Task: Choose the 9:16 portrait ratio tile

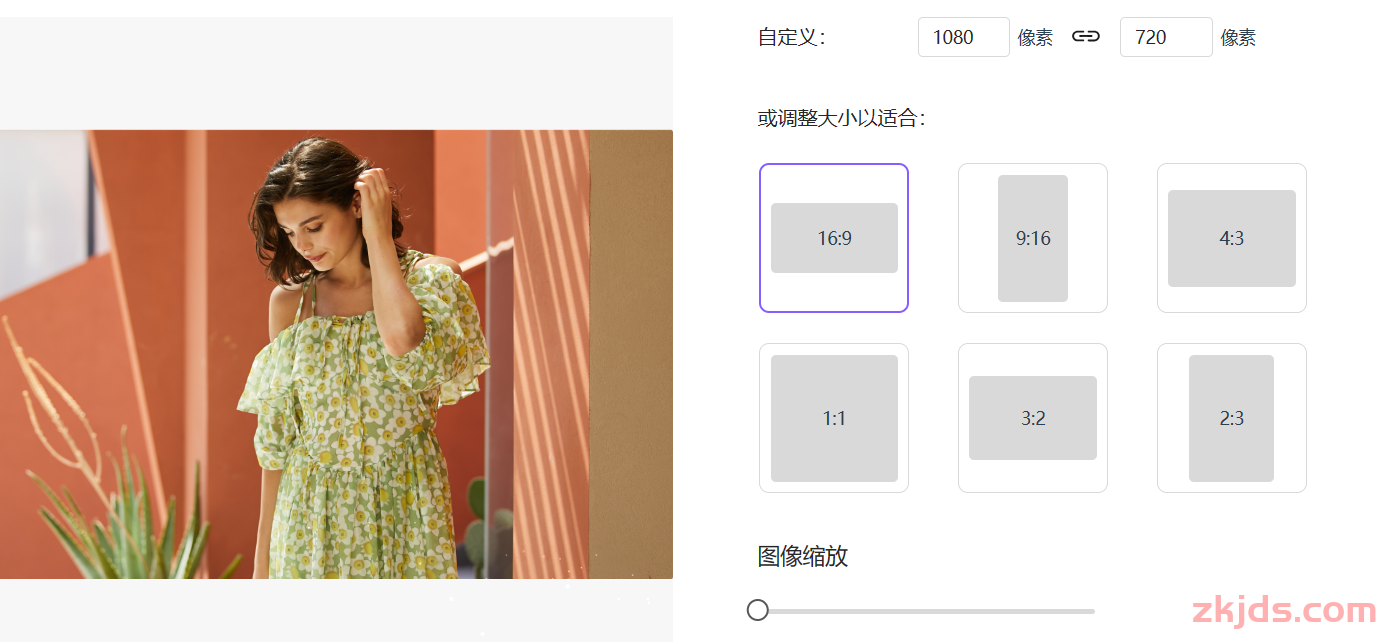Action: pyautogui.click(x=1033, y=238)
